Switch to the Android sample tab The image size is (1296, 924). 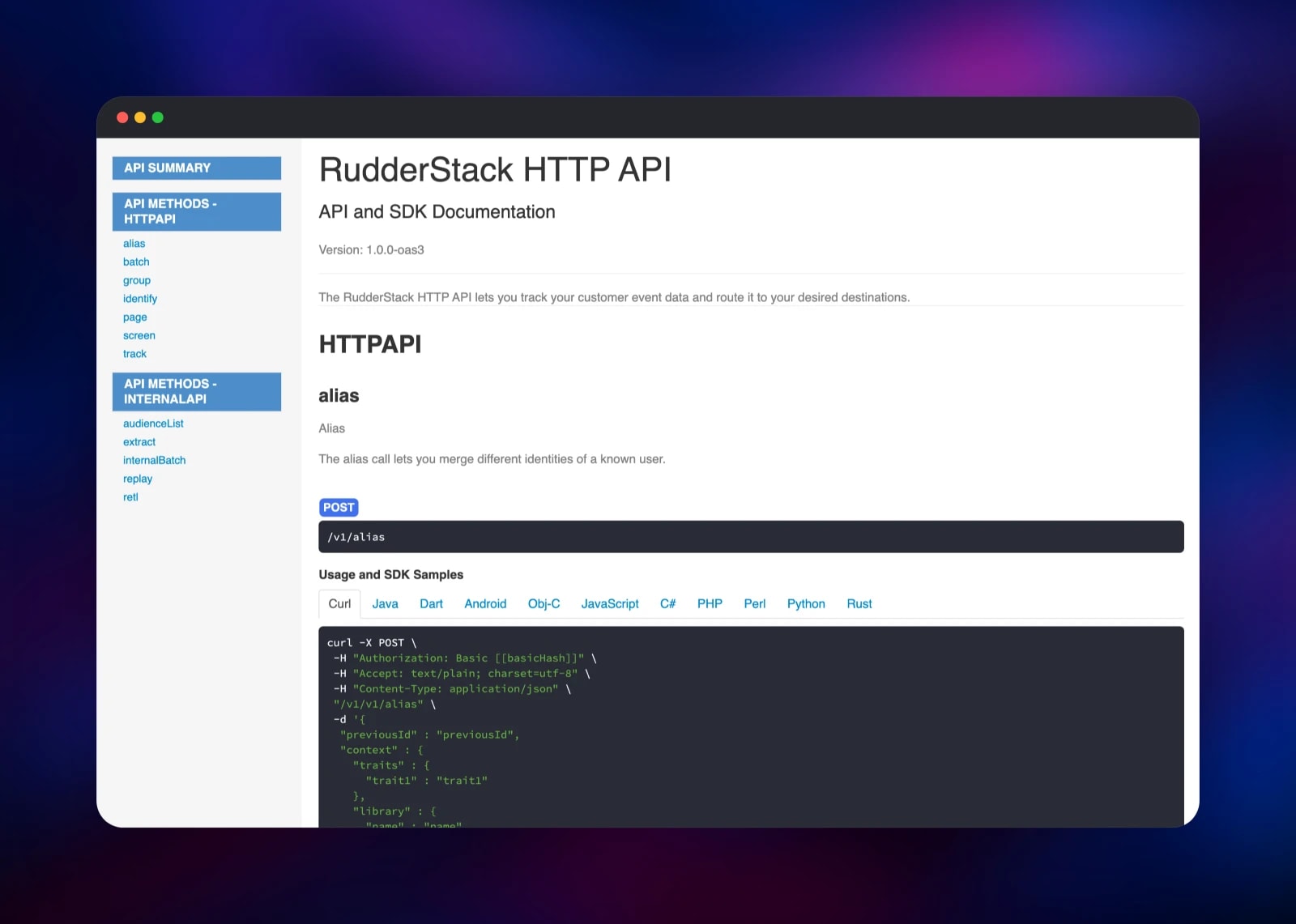[485, 604]
